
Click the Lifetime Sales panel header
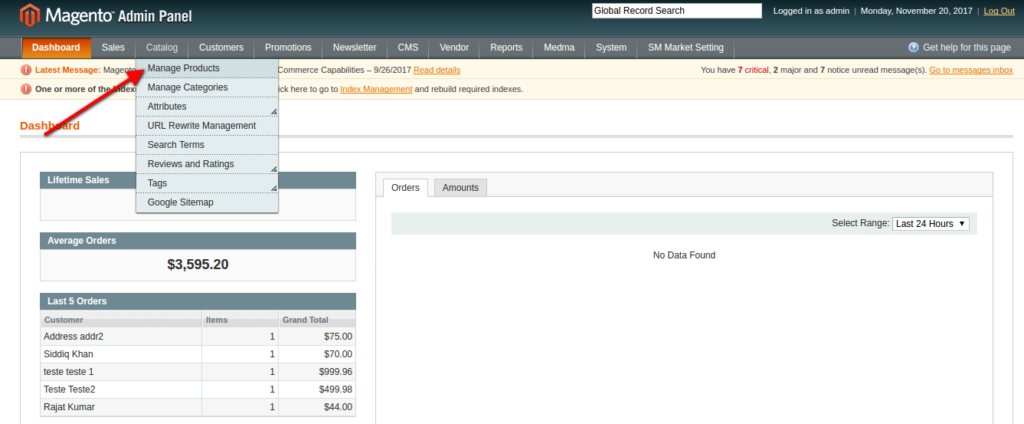(198, 180)
